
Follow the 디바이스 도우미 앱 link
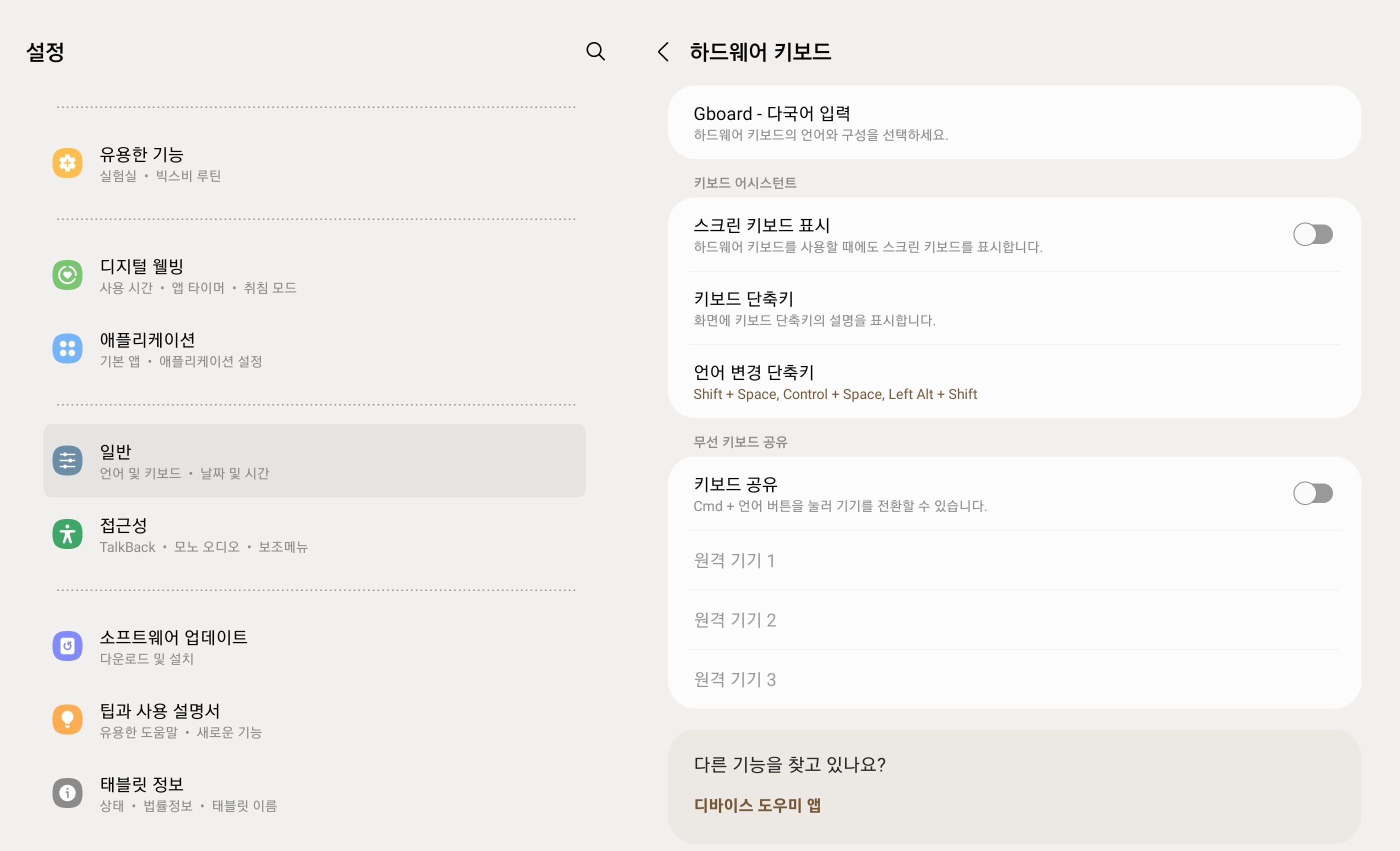tap(757, 805)
